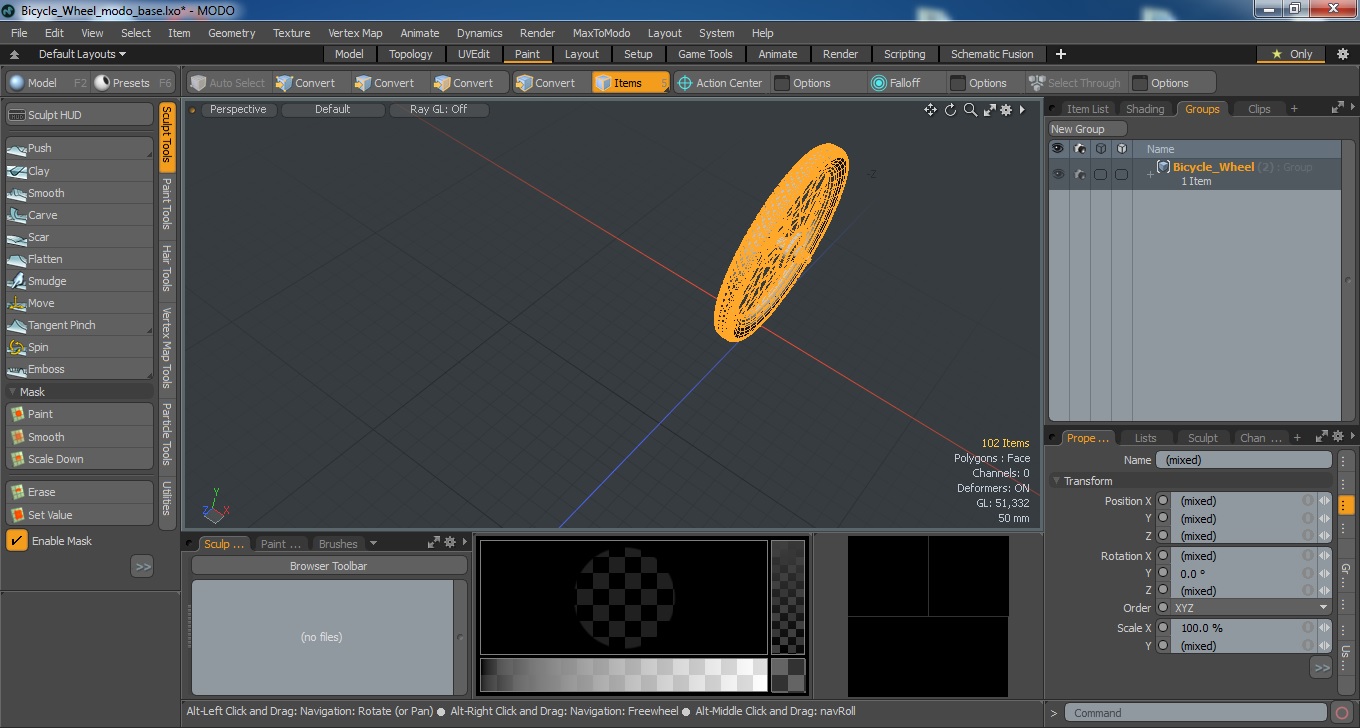Image resolution: width=1360 pixels, height=728 pixels.
Task: Toggle visibility eye of Bicycle_Wheel group
Action: 1058,174
